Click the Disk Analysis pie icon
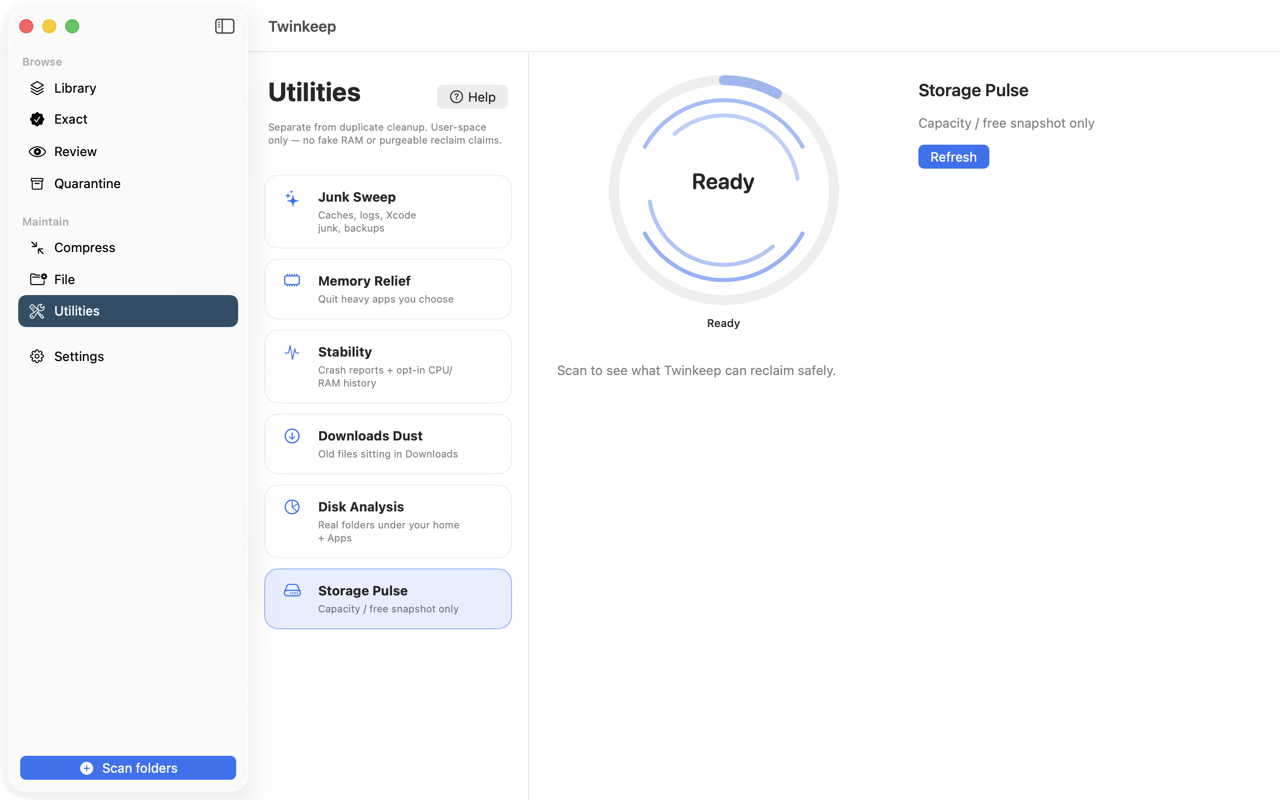The width and height of the screenshot is (1280, 800). pos(292,507)
